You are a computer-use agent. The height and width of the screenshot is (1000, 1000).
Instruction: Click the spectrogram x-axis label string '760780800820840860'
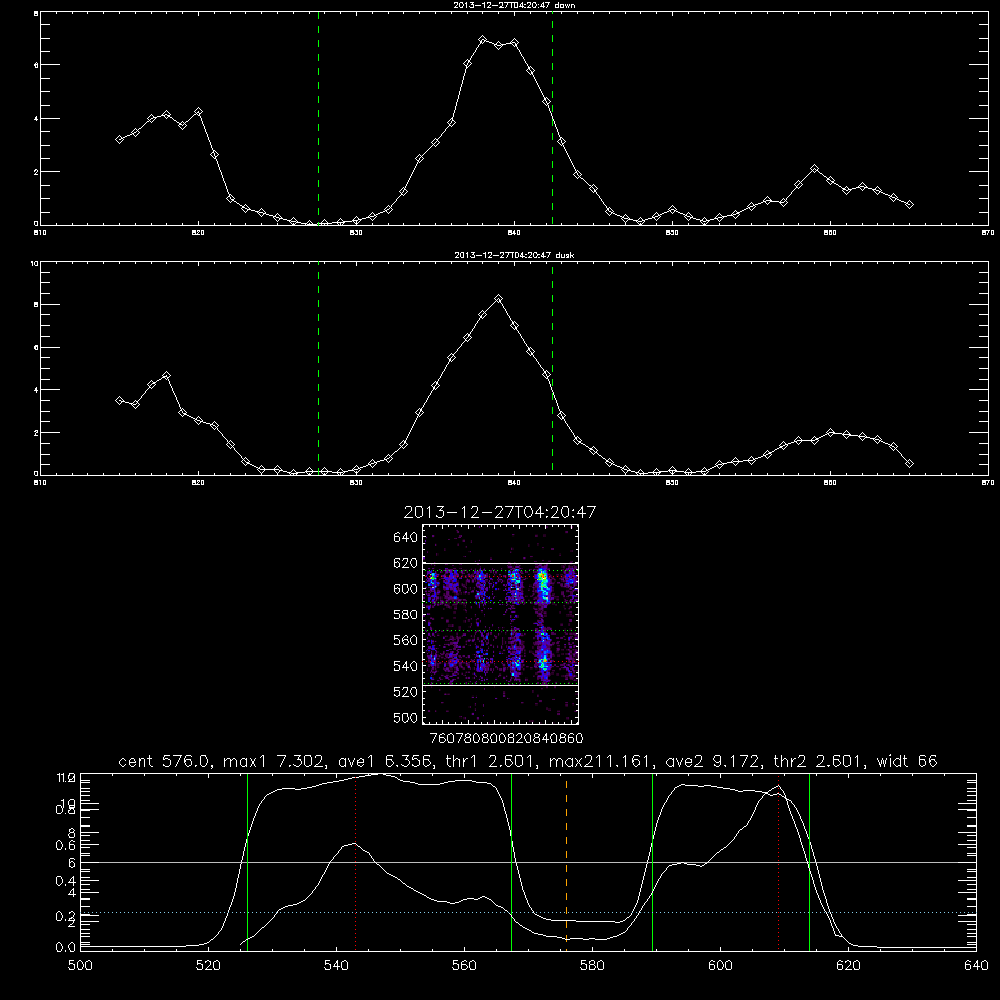point(507,738)
